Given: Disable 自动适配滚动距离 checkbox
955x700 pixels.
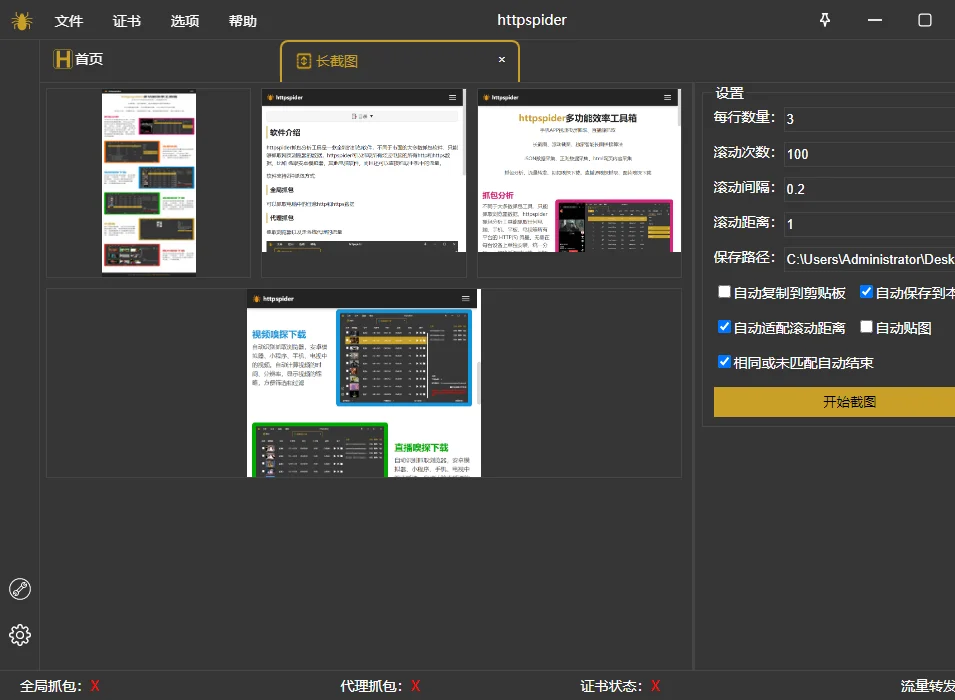Looking at the screenshot, I should tap(724, 327).
